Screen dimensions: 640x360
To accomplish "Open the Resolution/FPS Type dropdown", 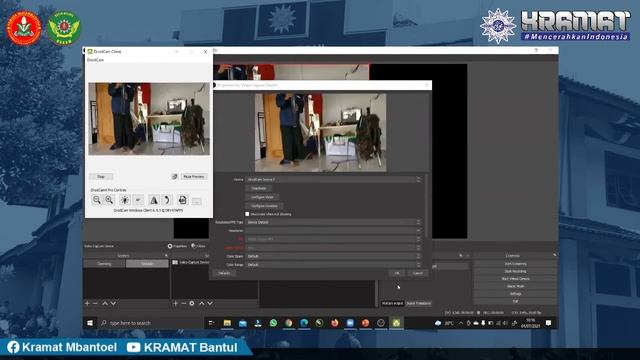I will click(333, 222).
